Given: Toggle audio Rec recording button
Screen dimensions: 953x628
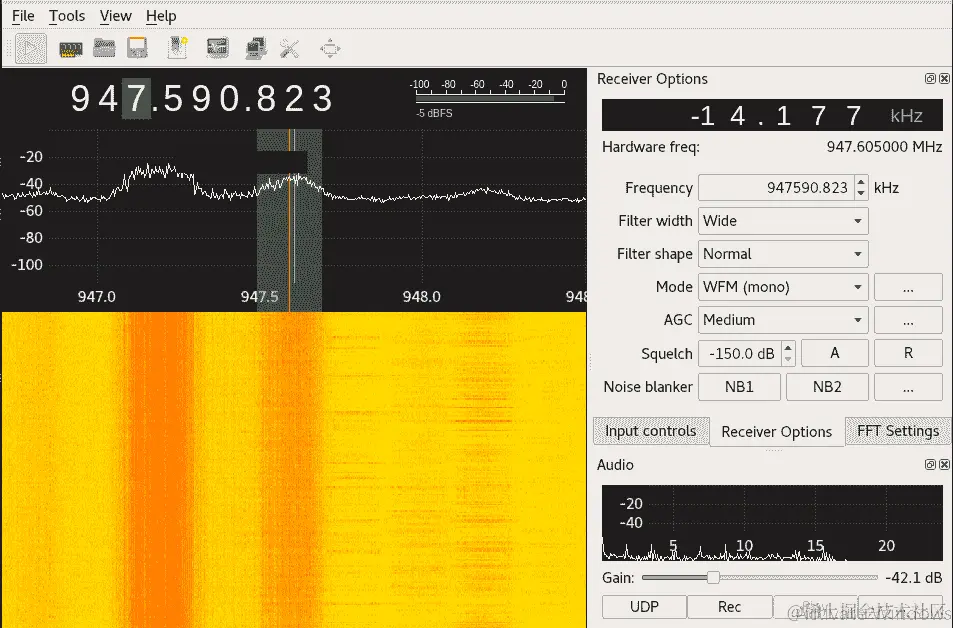Looking at the screenshot, I should point(729,607).
